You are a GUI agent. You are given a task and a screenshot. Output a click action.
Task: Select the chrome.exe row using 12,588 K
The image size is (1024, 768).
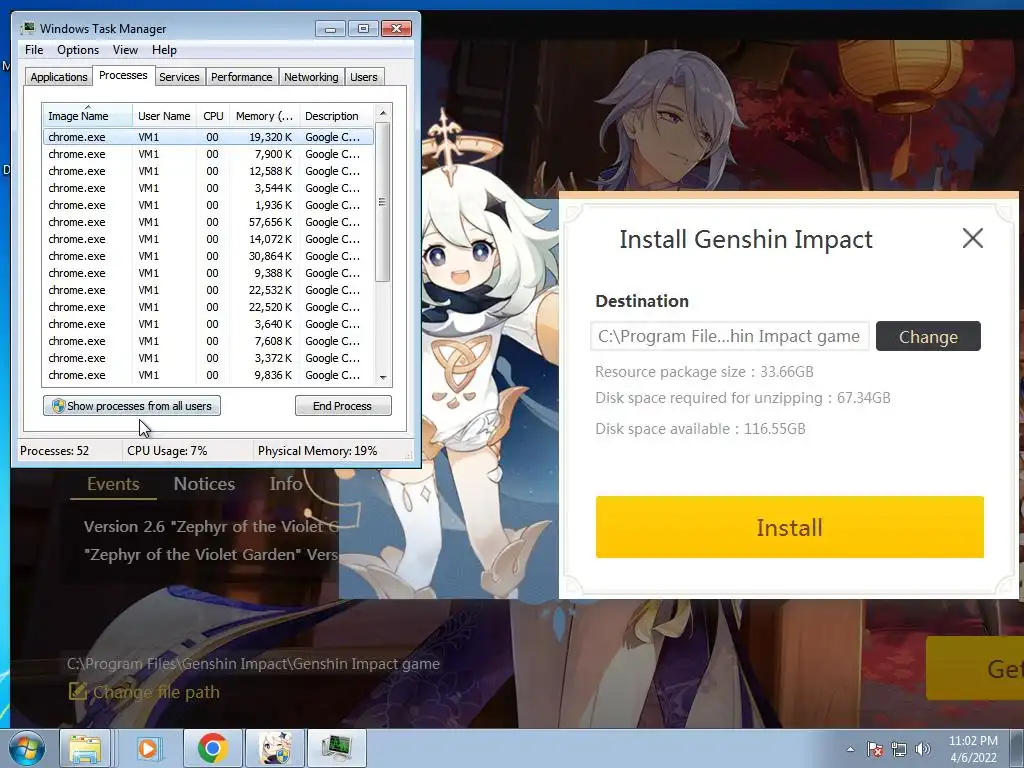point(208,171)
